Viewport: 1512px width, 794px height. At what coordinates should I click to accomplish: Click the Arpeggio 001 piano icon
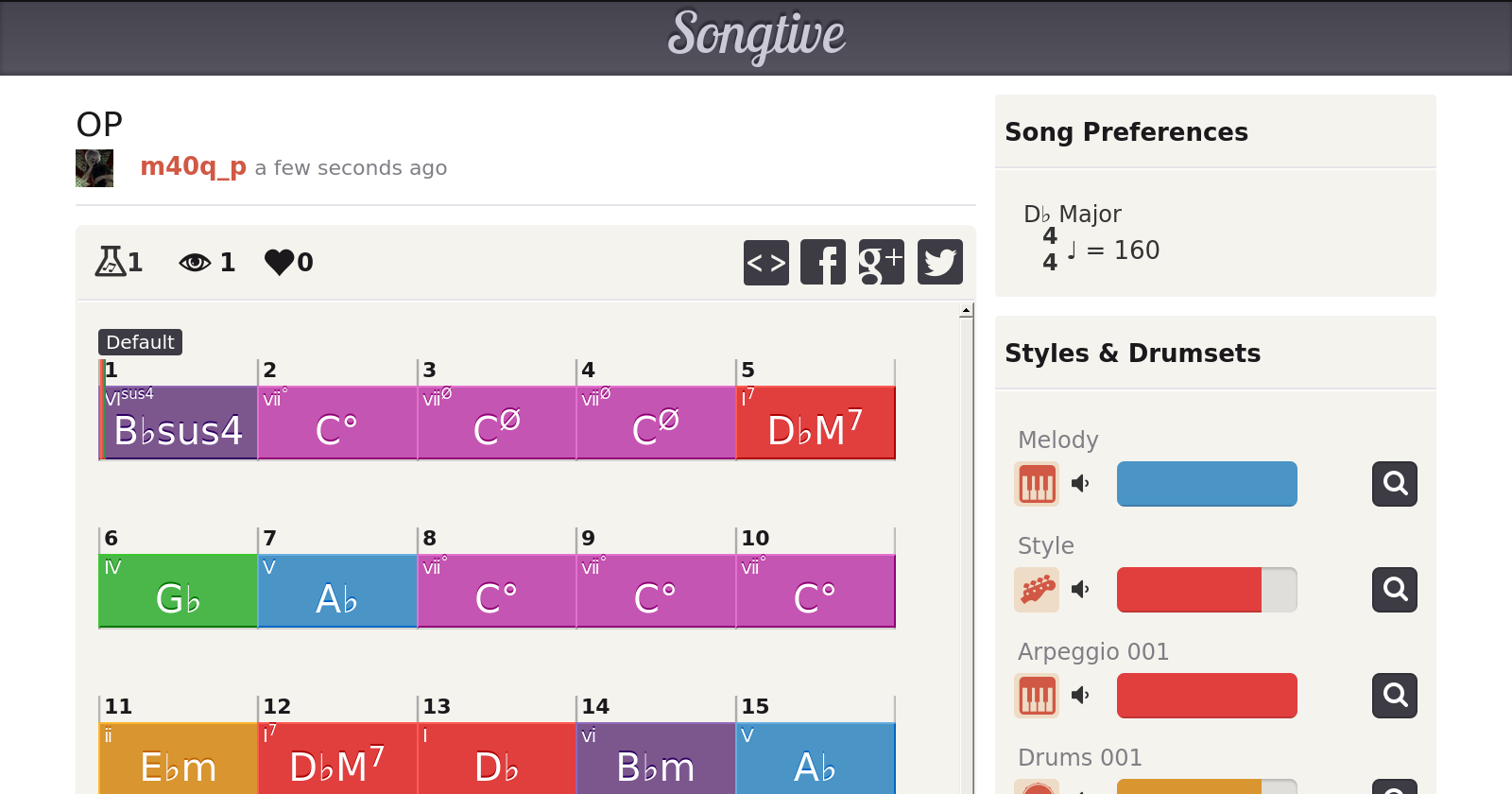click(x=1037, y=696)
